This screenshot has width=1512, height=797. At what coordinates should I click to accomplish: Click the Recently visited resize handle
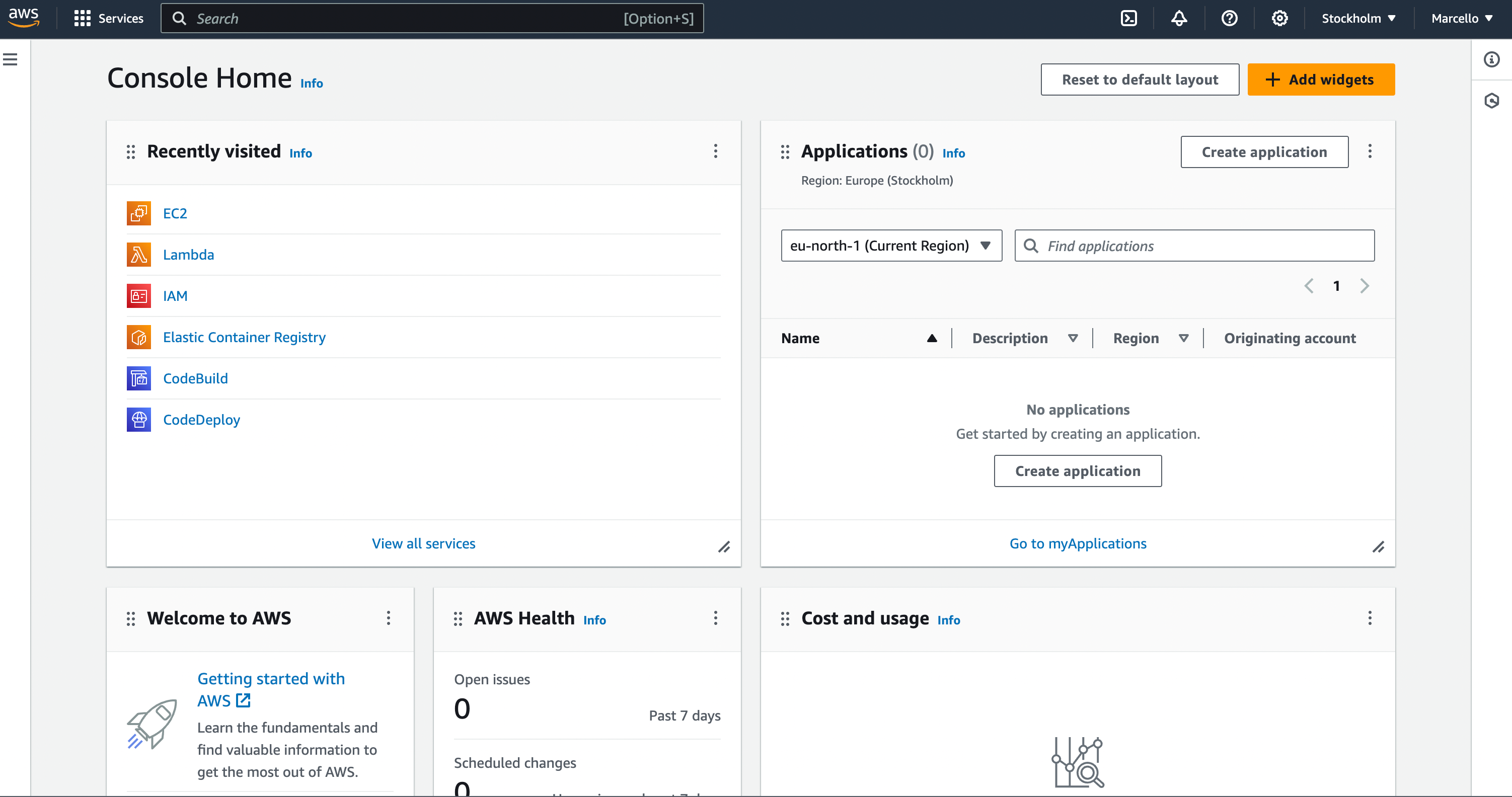click(724, 547)
